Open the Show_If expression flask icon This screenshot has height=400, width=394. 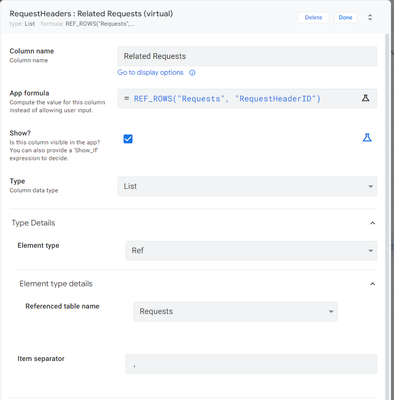367,137
